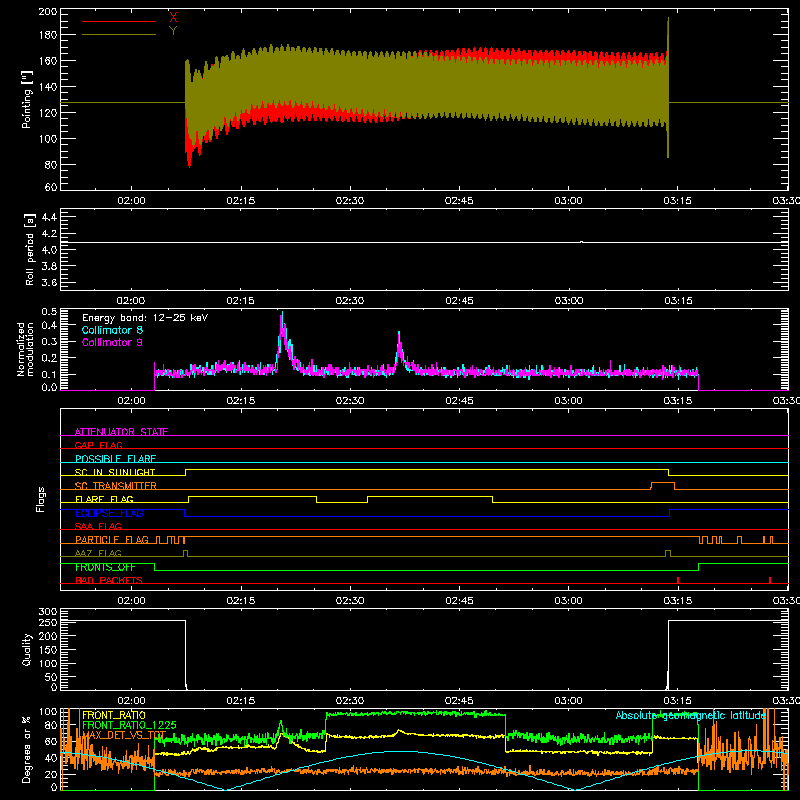The height and width of the screenshot is (800, 800).
Task: Click the POSSIBLE_FLARE flag label
Action: click(x=115, y=459)
